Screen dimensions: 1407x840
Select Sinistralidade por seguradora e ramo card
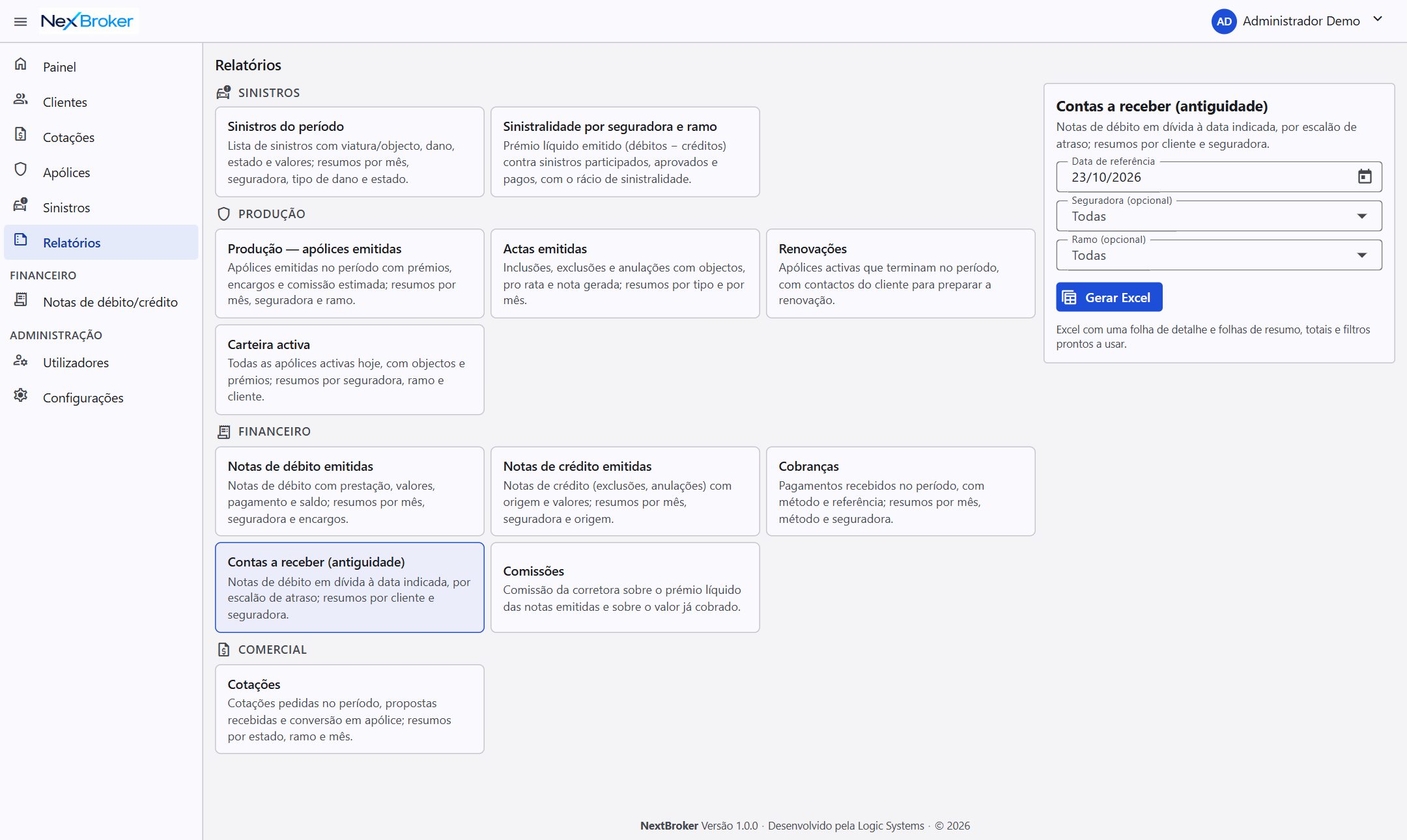tap(625, 152)
